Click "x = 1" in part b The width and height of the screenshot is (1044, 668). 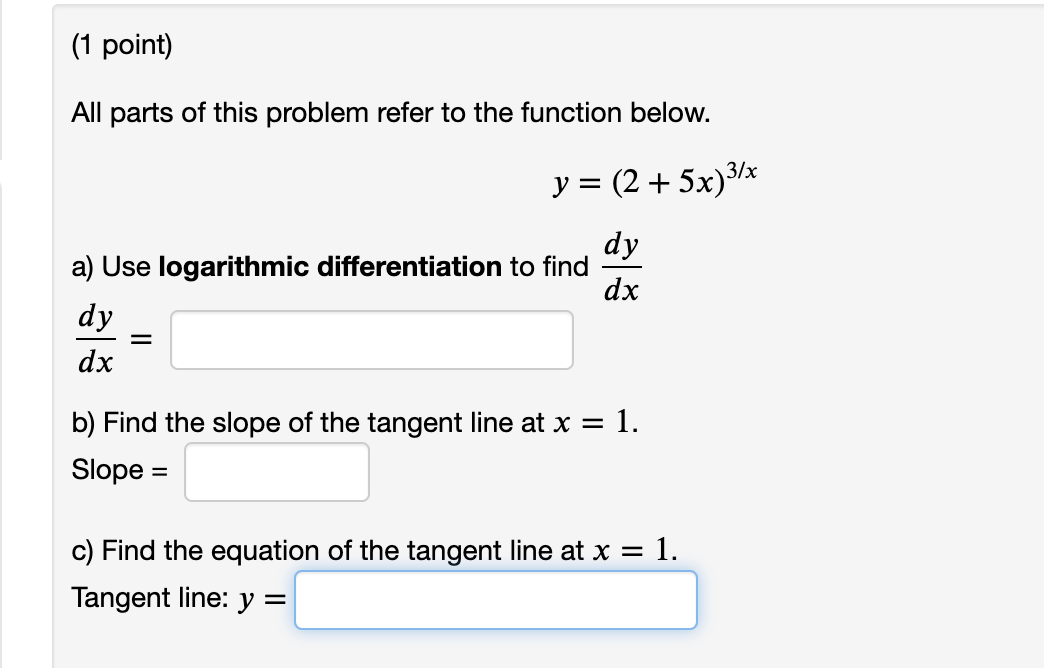coord(595,422)
